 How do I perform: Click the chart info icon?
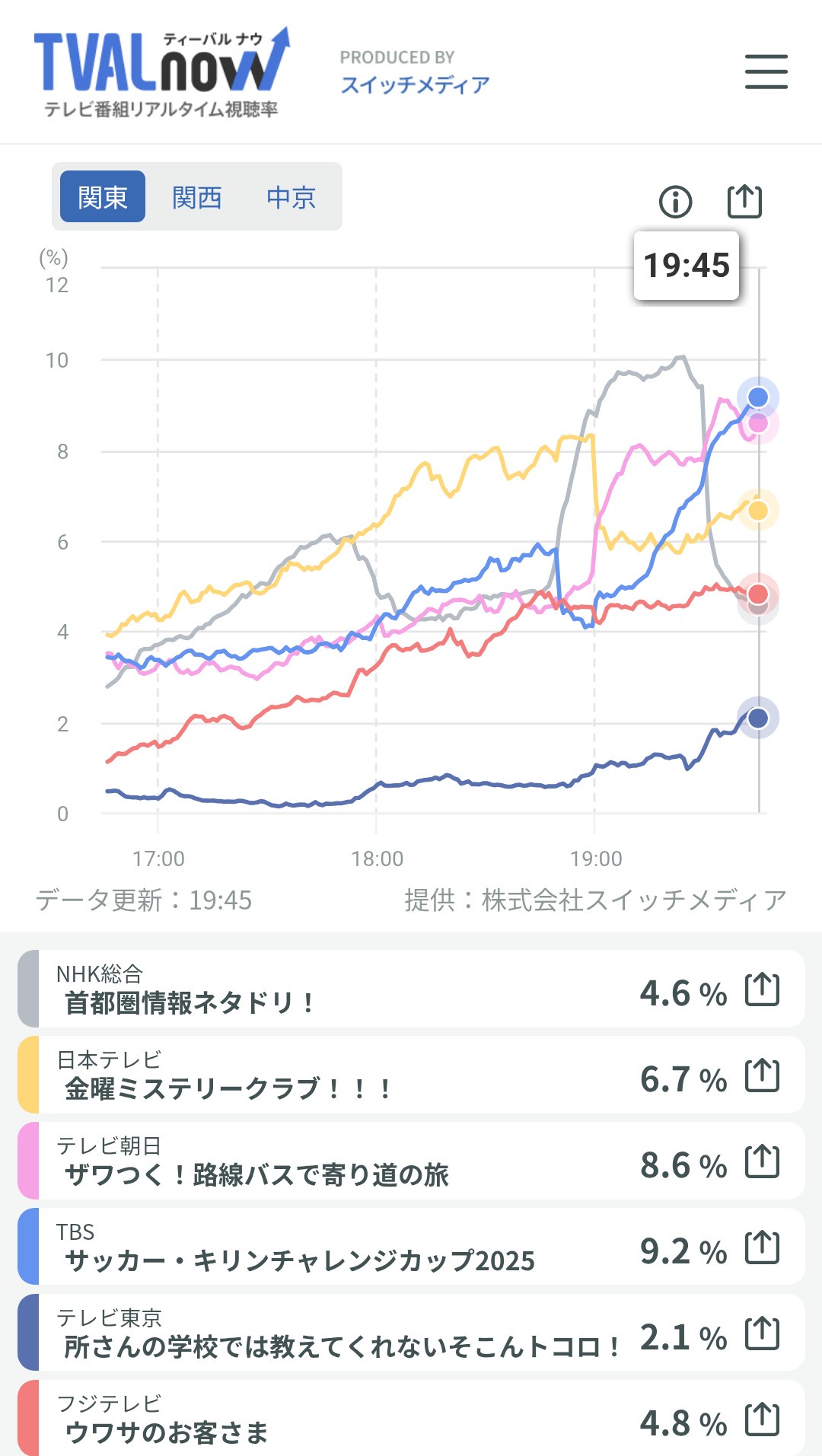(x=675, y=202)
